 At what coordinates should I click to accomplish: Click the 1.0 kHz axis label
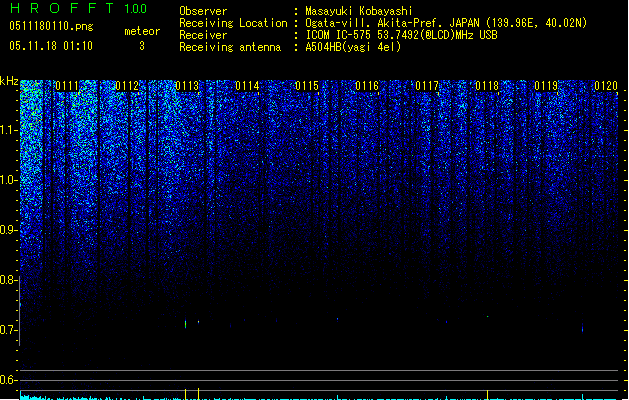tap(8, 180)
